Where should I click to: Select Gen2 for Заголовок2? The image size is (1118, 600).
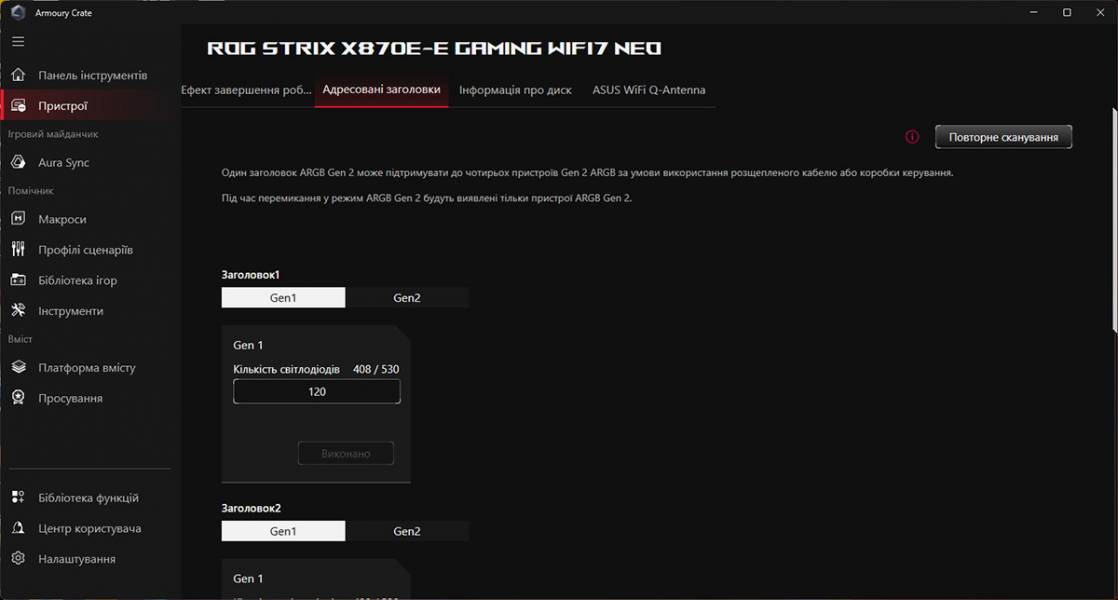(x=407, y=531)
